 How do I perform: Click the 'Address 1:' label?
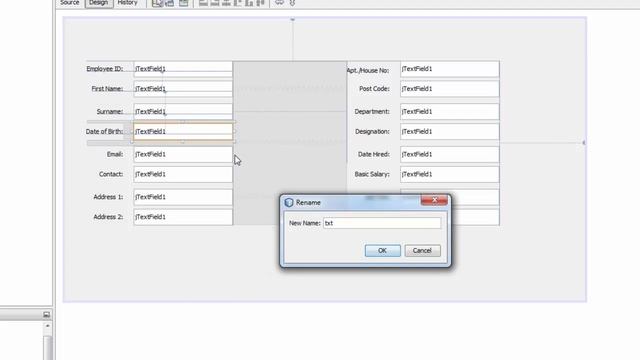[108, 197]
